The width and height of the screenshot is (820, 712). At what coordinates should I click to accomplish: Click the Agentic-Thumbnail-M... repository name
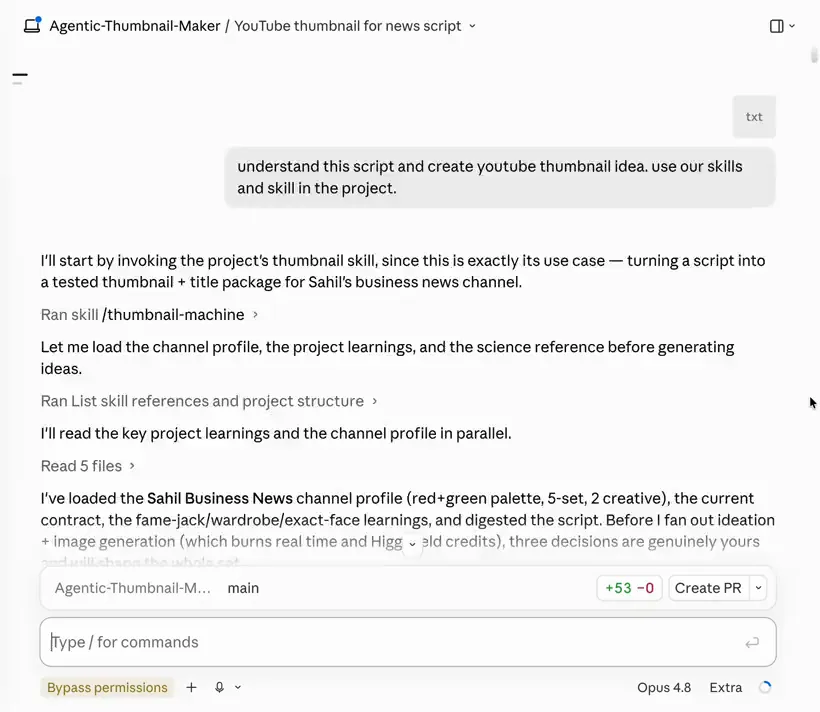pos(133,588)
